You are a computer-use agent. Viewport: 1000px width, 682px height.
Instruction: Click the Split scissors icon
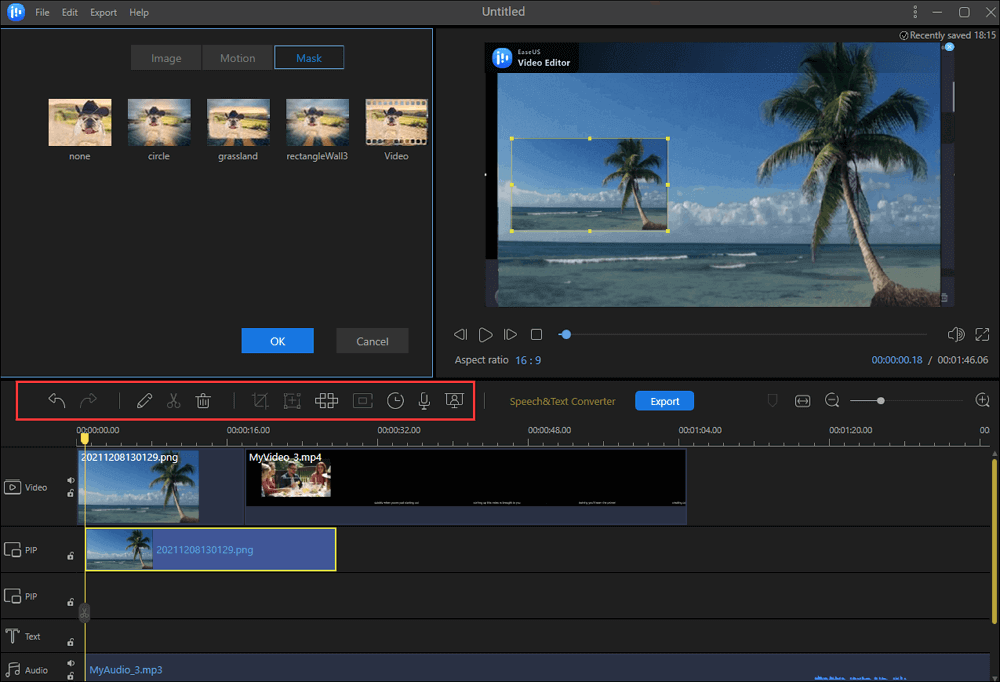pyautogui.click(x=173, y=401)
